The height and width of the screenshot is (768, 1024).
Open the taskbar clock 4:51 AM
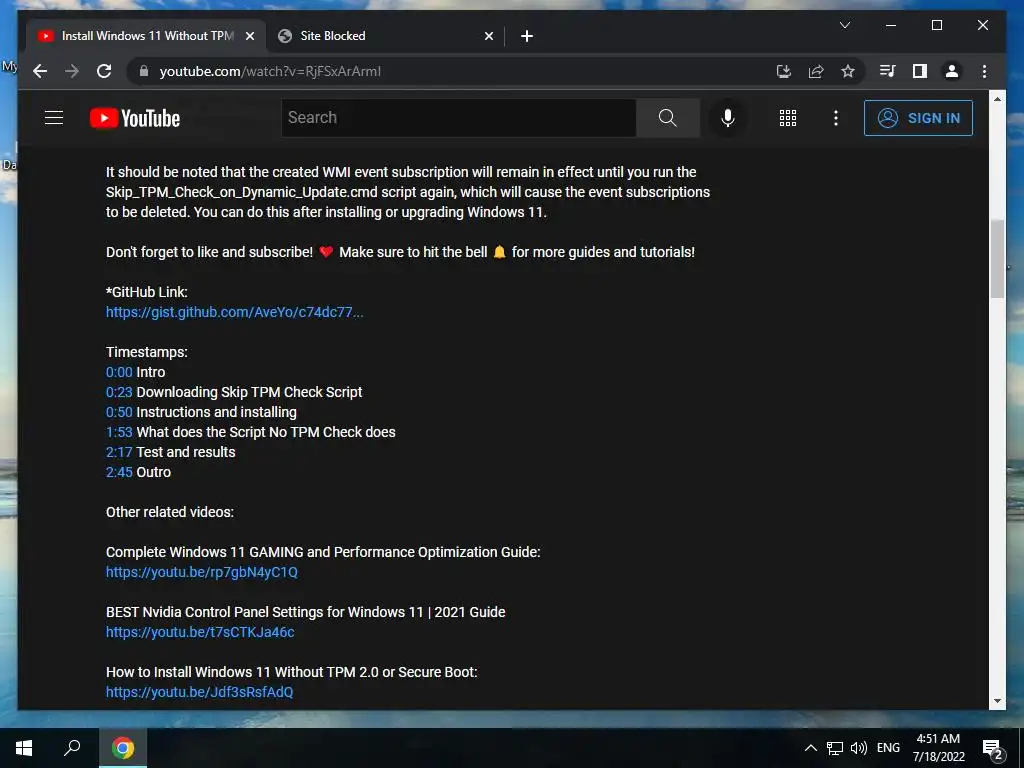[x=938, y=748]
